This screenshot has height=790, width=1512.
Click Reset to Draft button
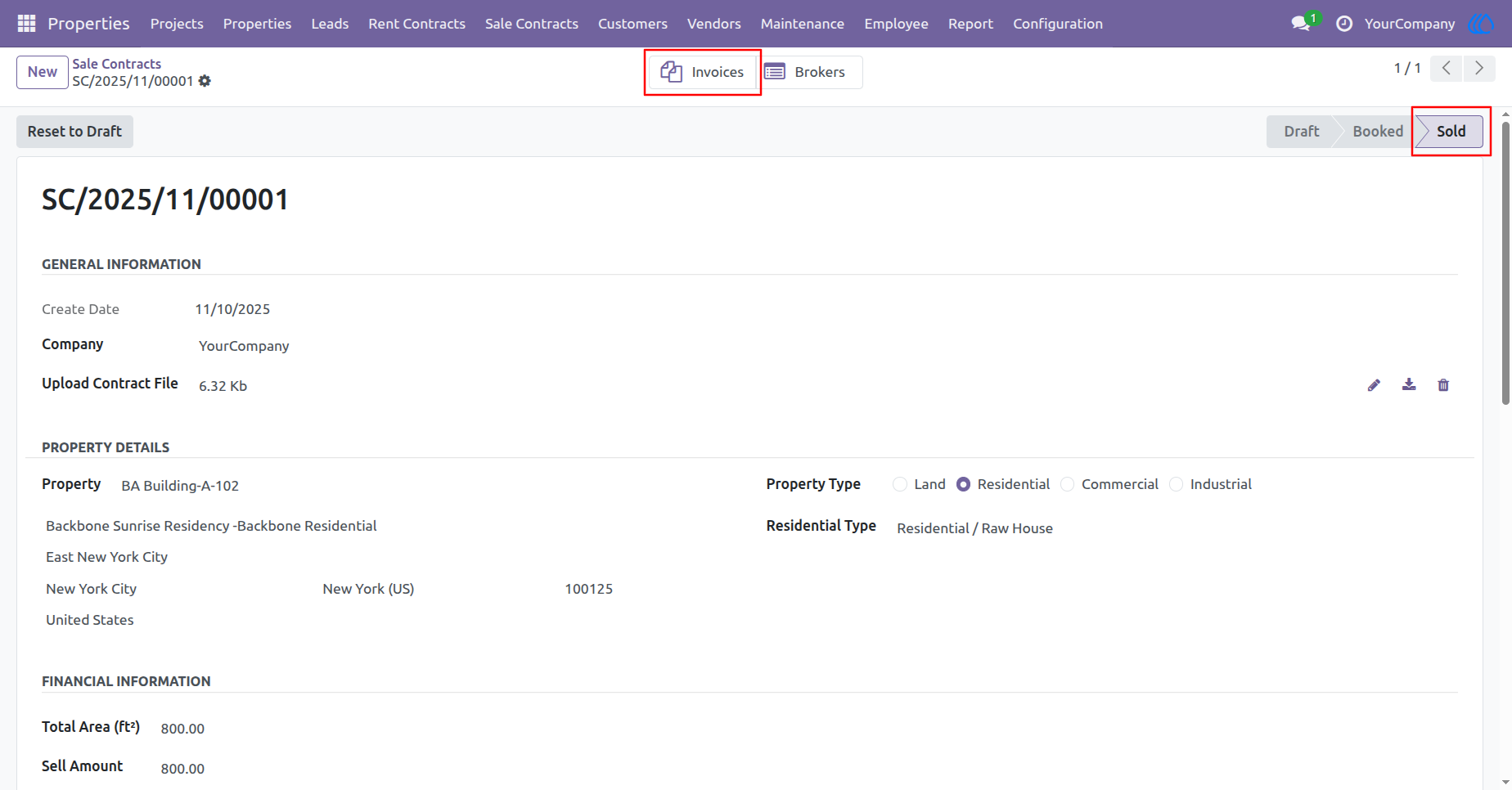74,132
